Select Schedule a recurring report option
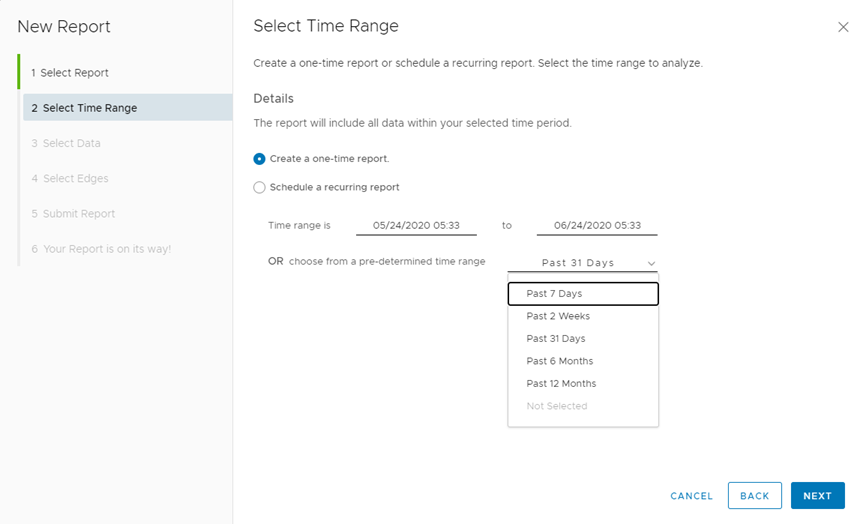The height and width of the screenshot is (524, 860). click(260, 187)
